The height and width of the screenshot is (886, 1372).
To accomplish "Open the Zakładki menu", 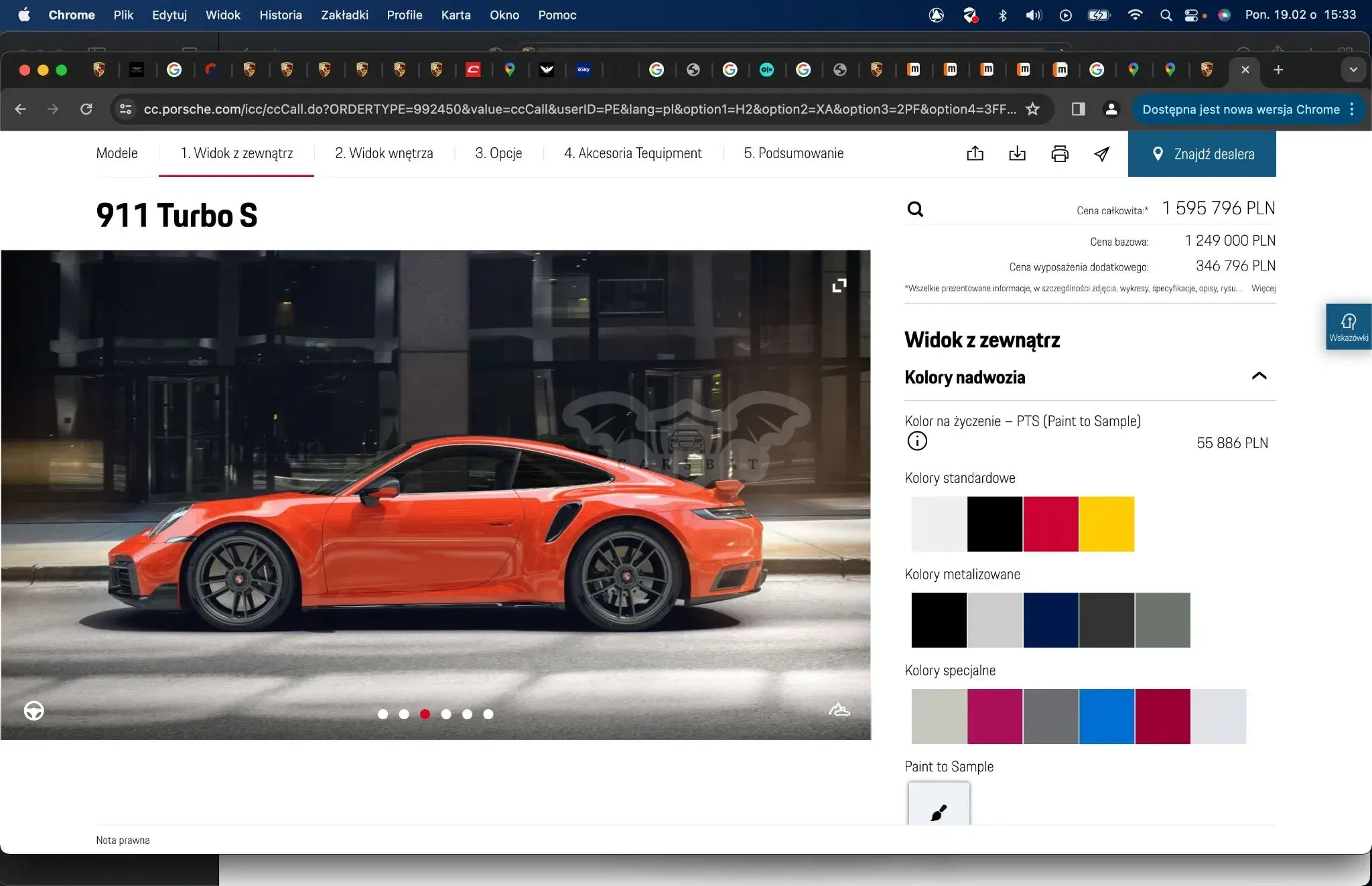I will point(344,15).
